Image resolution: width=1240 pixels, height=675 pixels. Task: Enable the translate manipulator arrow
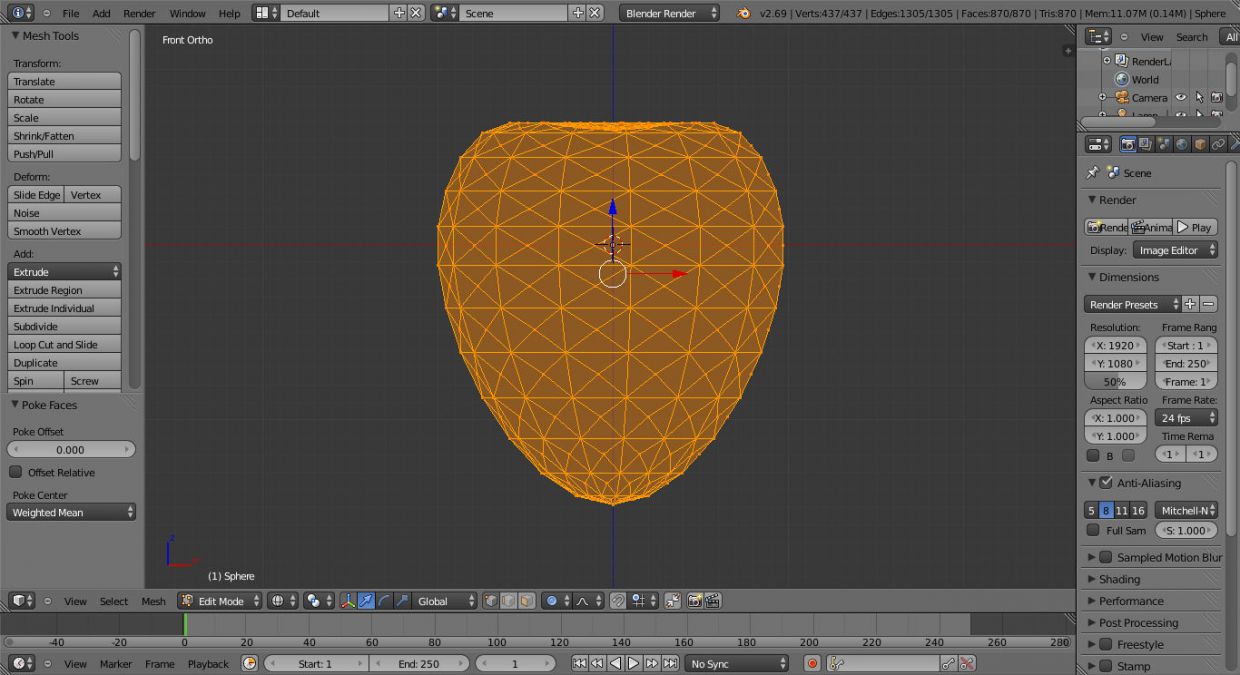366,601
